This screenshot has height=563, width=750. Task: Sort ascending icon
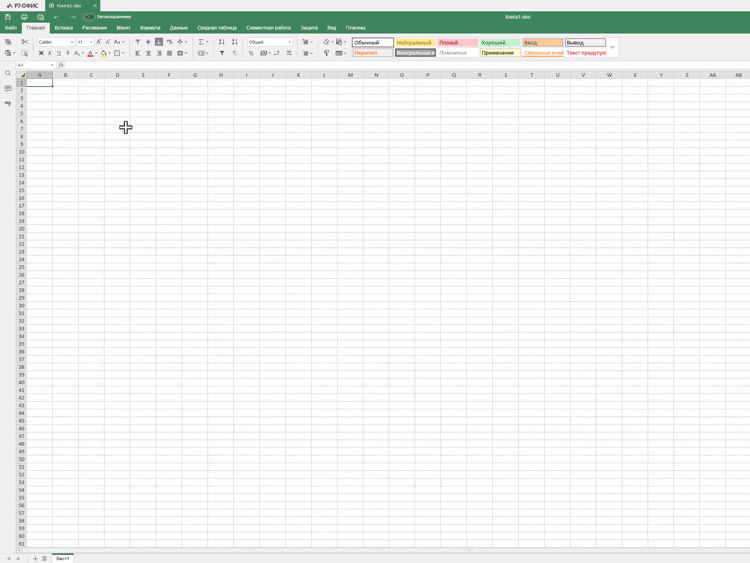(221, 42)
